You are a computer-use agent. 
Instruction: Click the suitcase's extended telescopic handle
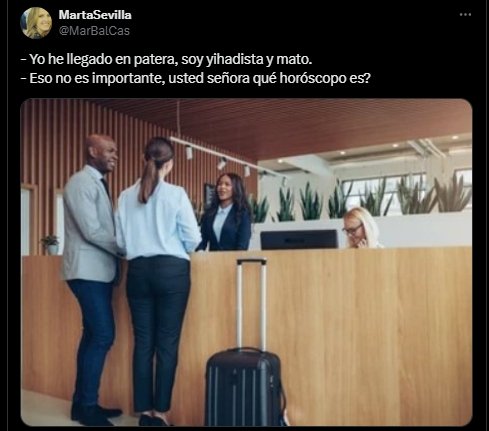coord(252,304)
